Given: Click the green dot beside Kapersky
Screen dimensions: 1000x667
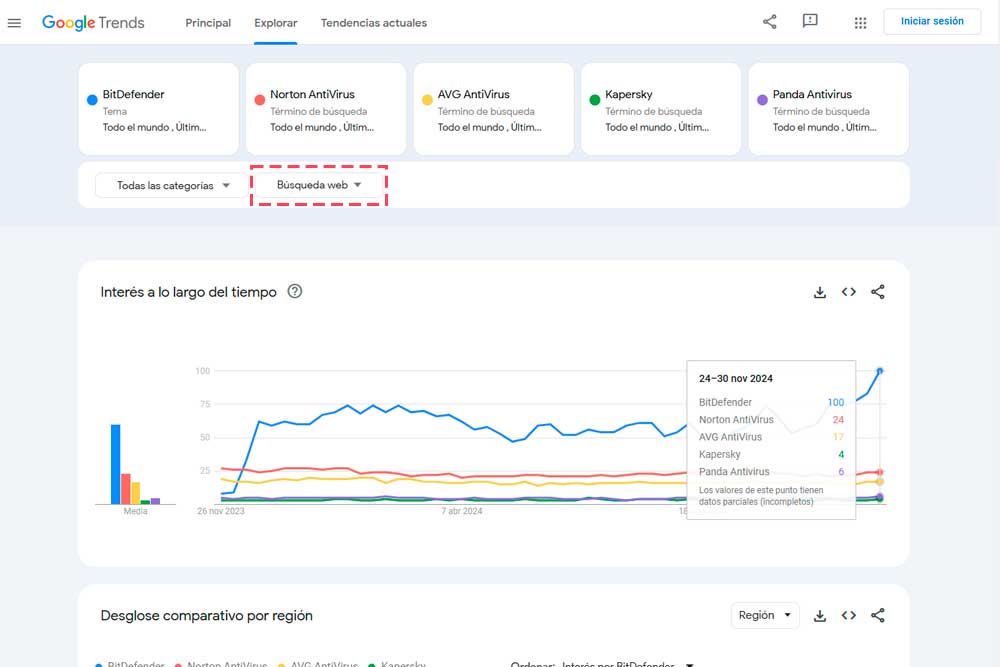Looking at the screenshot, I should [595, 99].
